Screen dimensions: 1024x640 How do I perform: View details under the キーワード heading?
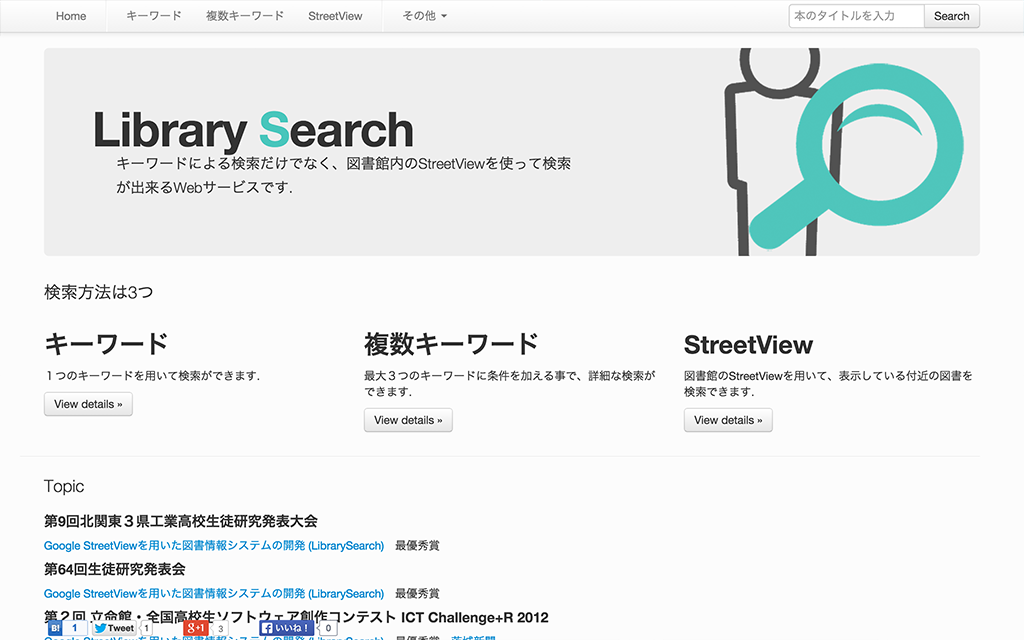pos(88,404)
